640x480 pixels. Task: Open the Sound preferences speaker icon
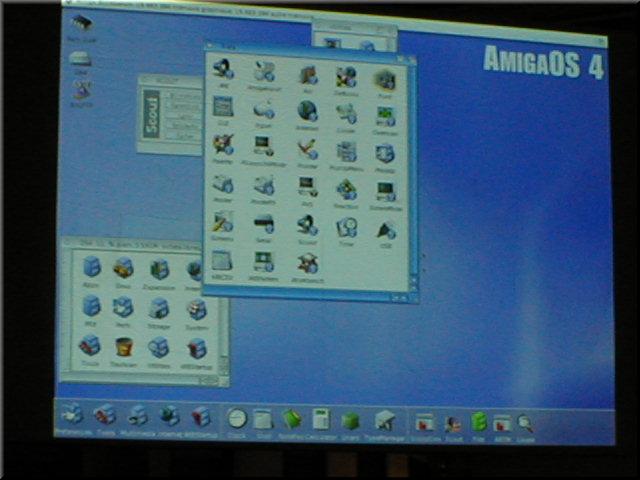307,226
